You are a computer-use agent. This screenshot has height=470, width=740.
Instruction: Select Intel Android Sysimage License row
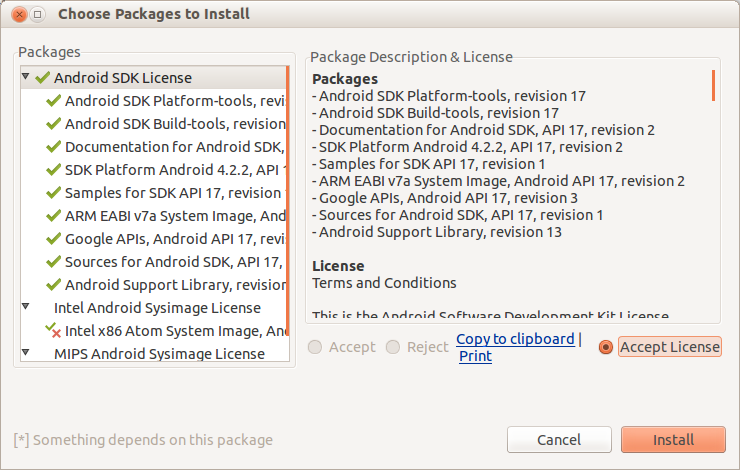click(153, 308)
